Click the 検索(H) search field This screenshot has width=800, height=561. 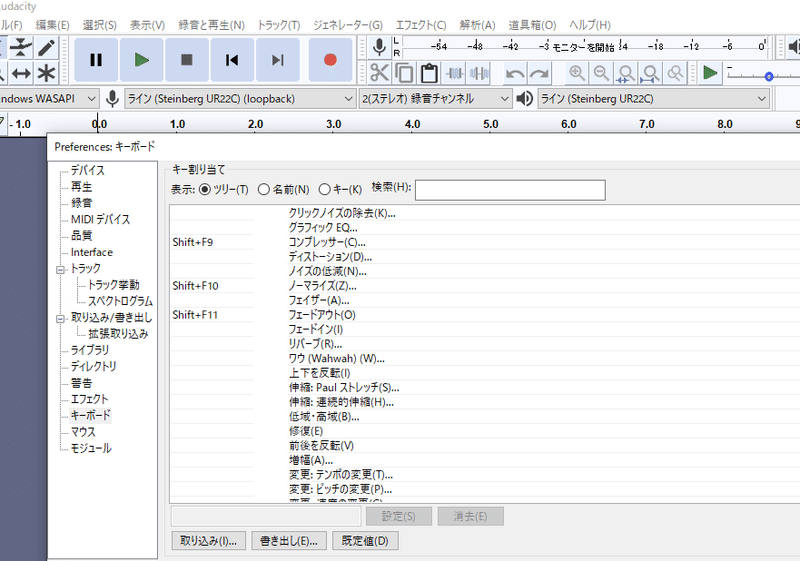click(510, 190)
